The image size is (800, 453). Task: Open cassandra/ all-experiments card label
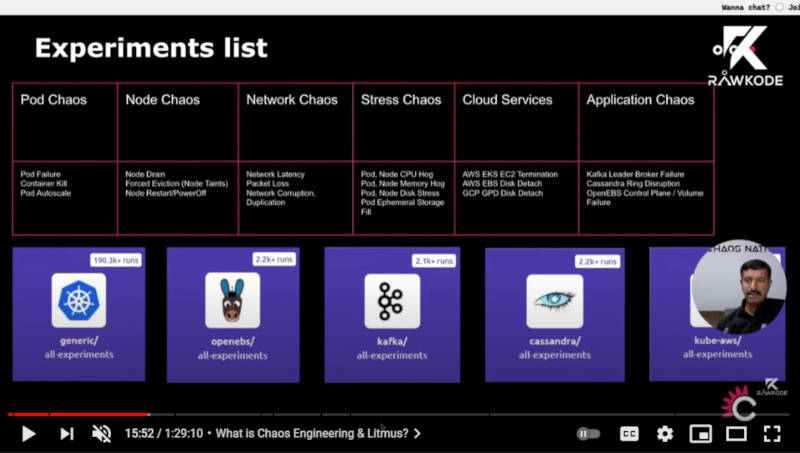[555, 348]
